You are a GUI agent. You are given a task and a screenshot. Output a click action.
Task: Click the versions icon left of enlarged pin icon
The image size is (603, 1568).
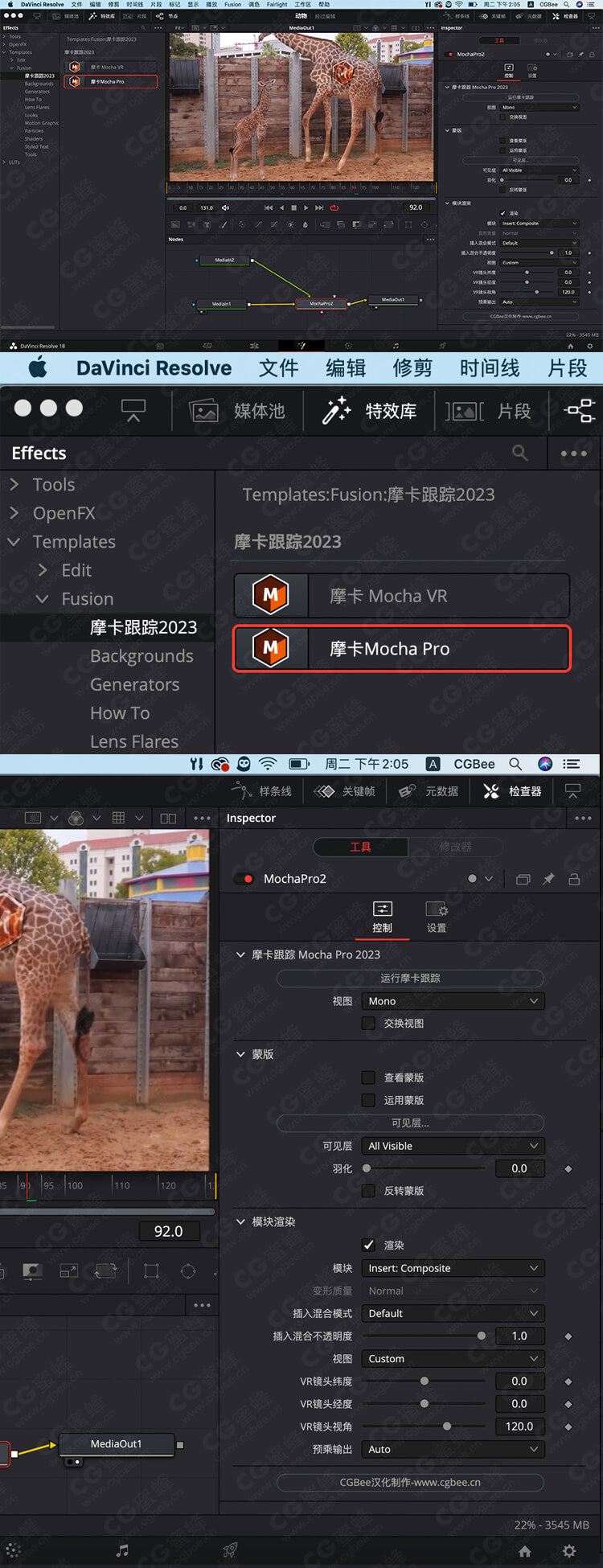(x=523, y=879)
